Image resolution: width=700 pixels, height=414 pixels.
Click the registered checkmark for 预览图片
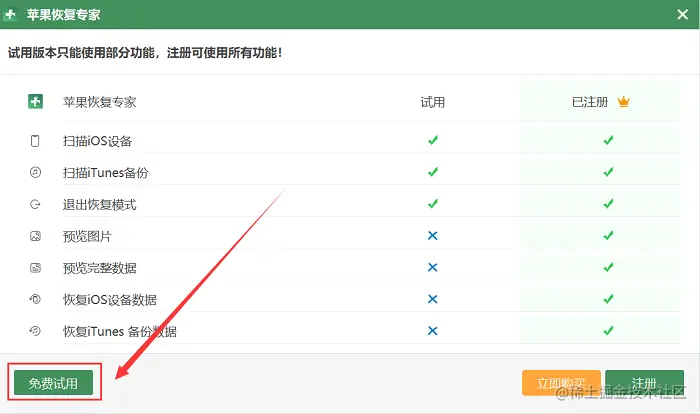608,235
